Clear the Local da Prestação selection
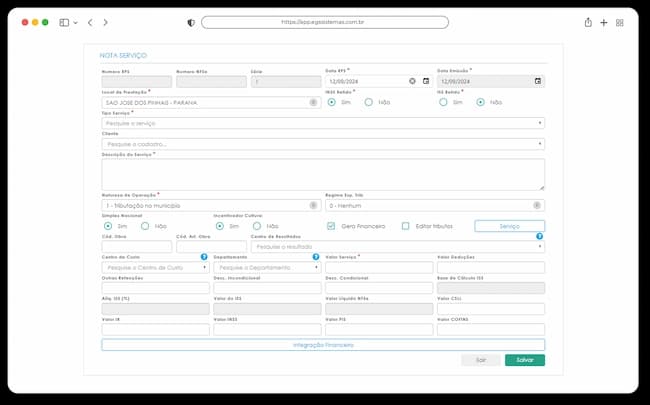 pyautogui.click(x=313, y=102)
